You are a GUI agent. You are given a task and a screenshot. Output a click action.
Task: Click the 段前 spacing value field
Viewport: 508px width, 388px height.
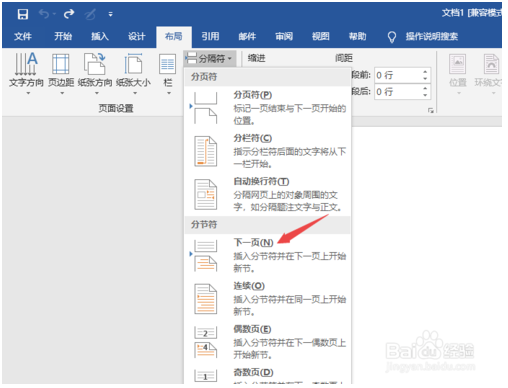pos(397,75)
